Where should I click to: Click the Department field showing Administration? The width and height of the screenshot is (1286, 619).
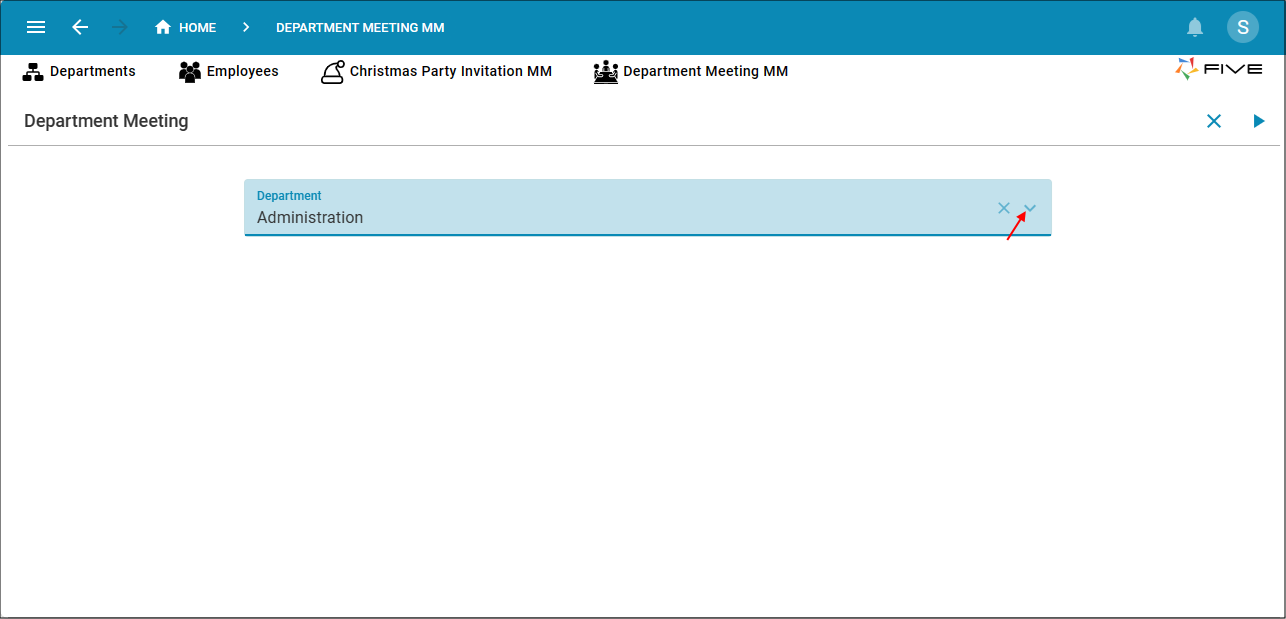[648, 208]
